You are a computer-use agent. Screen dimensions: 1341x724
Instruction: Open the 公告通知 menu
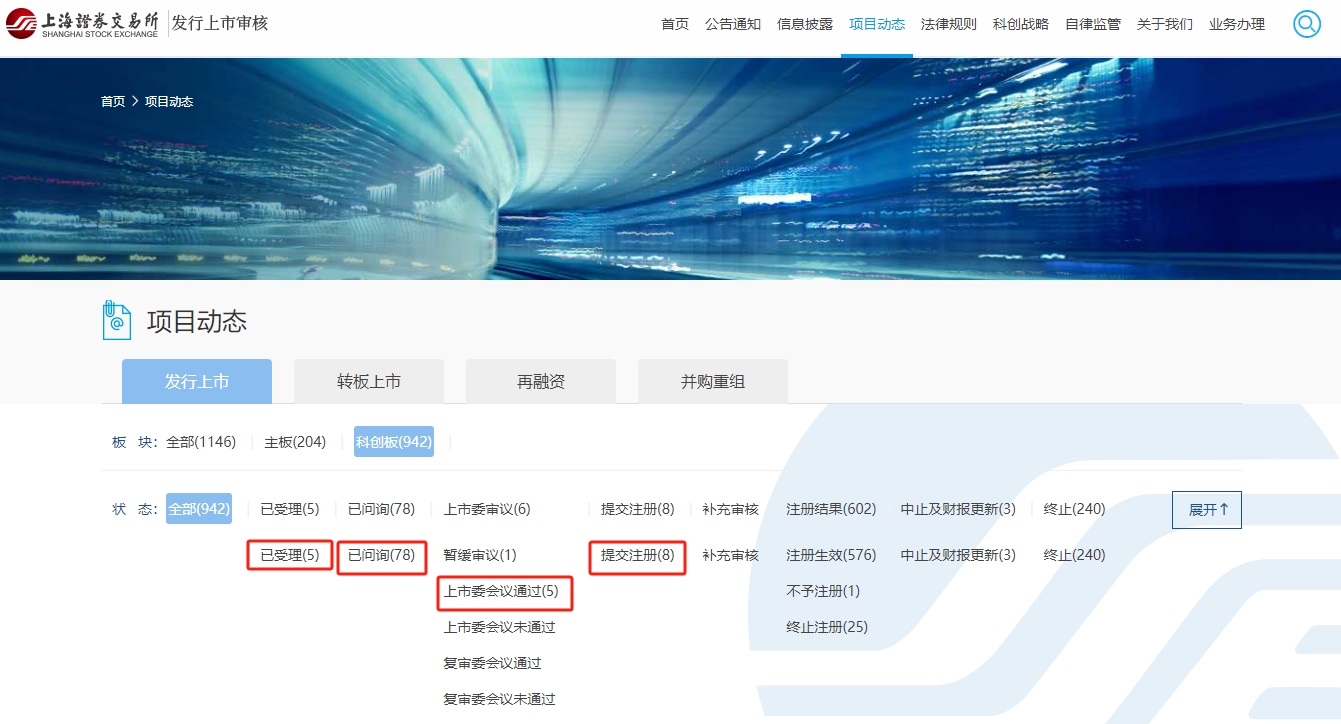click(733, 24)
